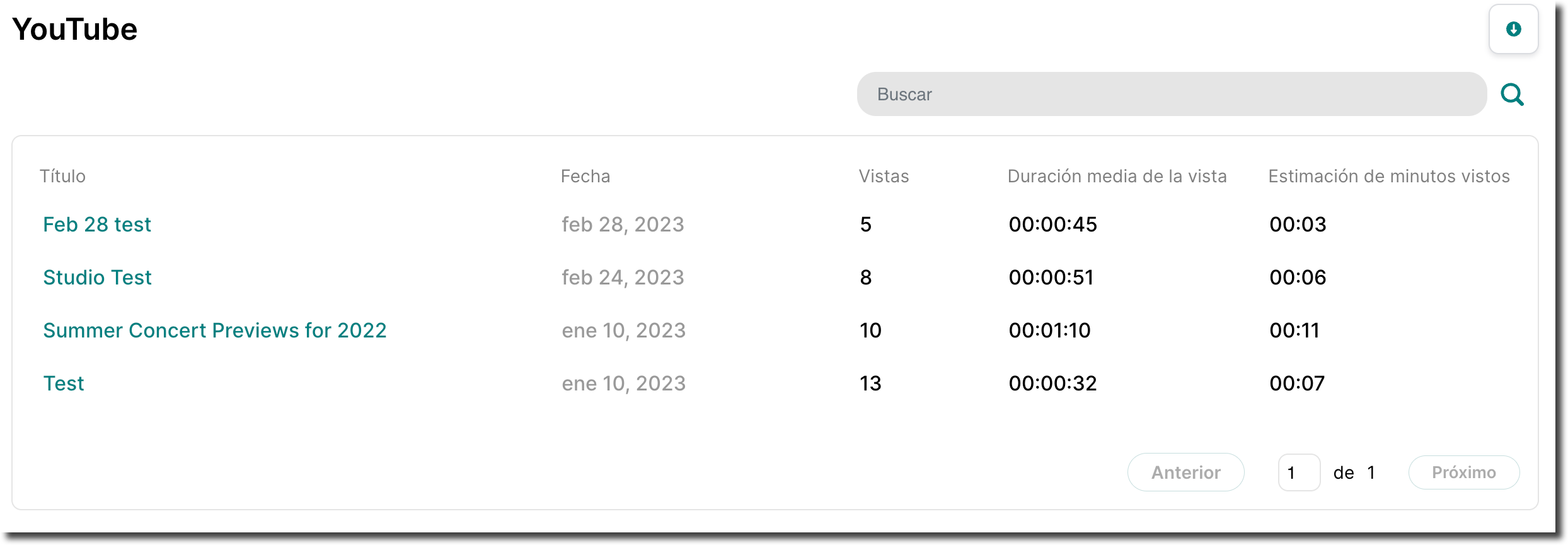Image resolution: width=1568 pixels, height=545 pixels.
Task: Click the magnifying glass search icon
Action: [1512, 95]
